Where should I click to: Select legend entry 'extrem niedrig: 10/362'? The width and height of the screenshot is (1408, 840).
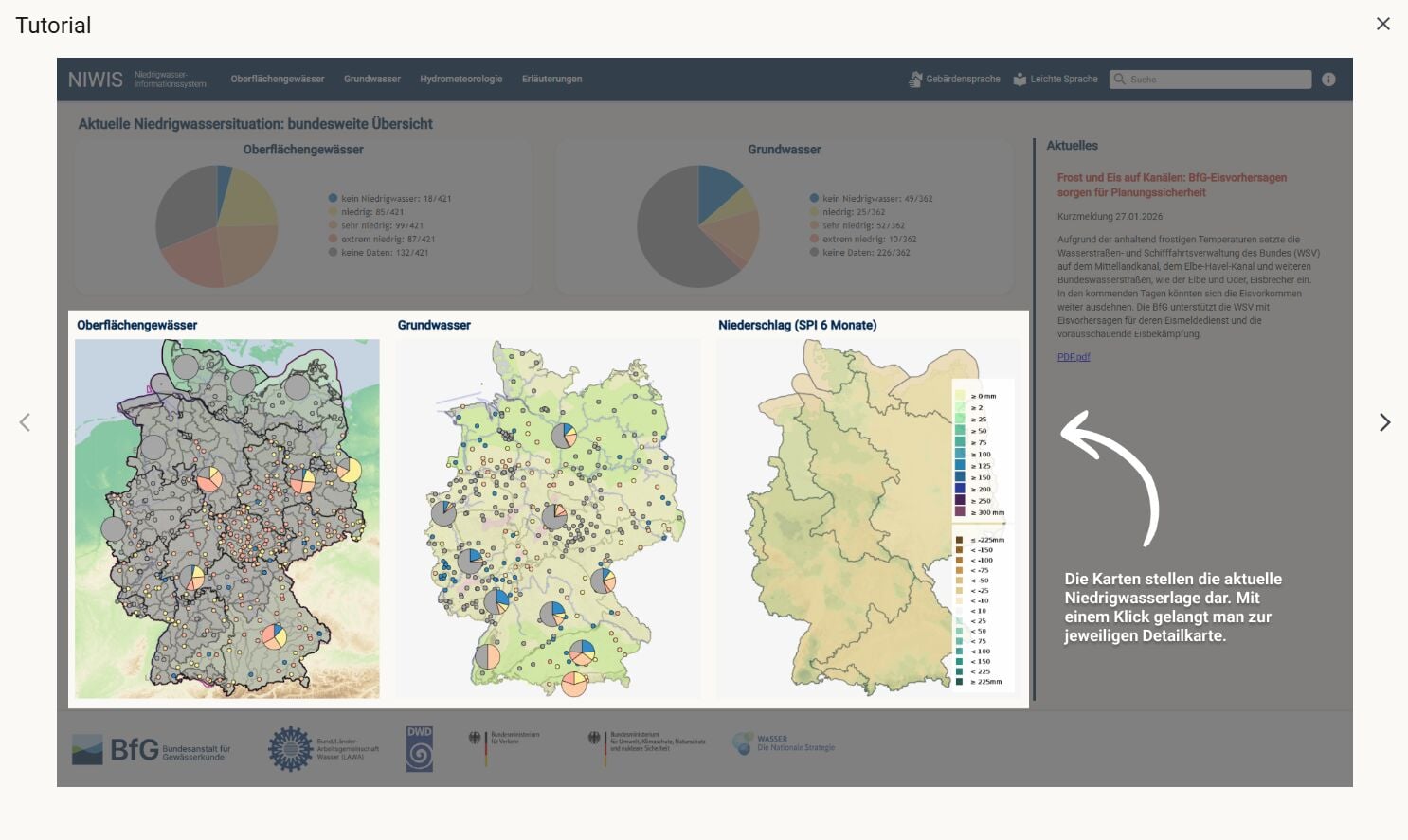863,239
